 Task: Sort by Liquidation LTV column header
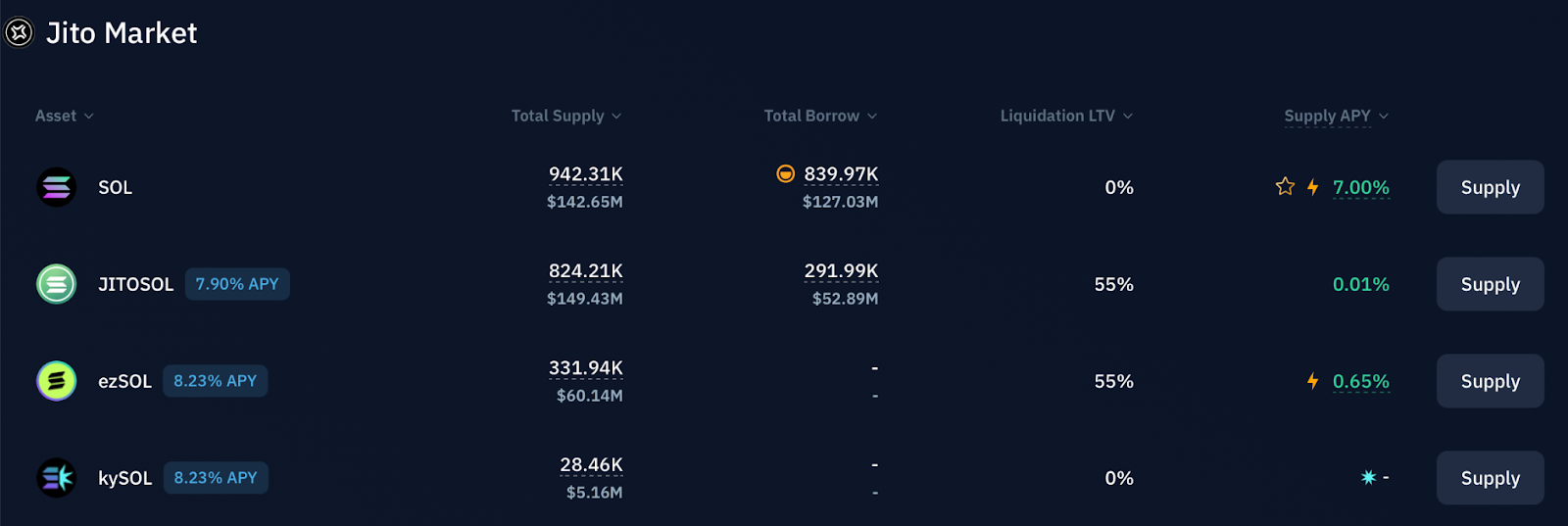(x=1066, y=116)
